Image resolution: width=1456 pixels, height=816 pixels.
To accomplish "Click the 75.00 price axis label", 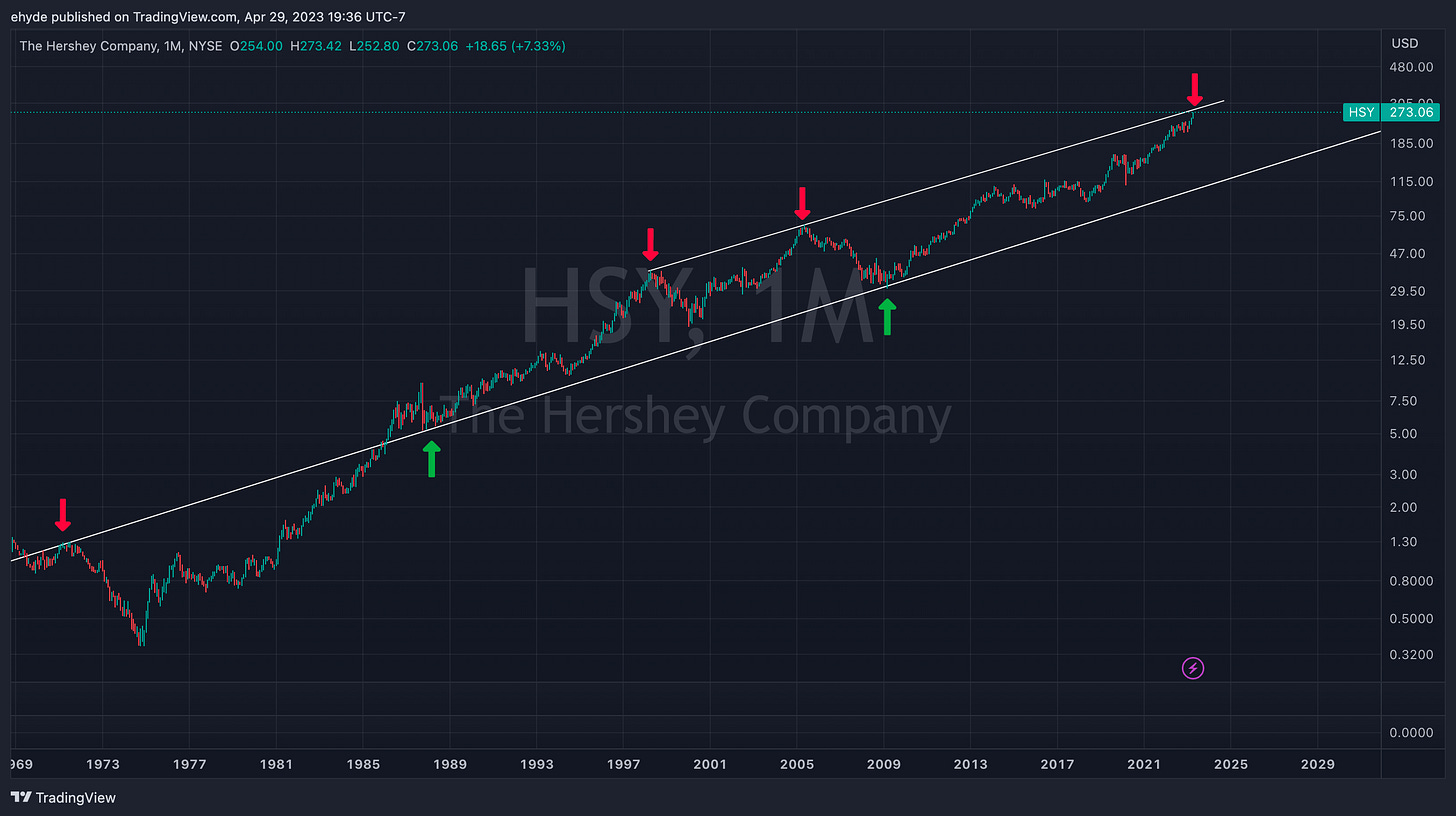I will tap(1409, 216).
